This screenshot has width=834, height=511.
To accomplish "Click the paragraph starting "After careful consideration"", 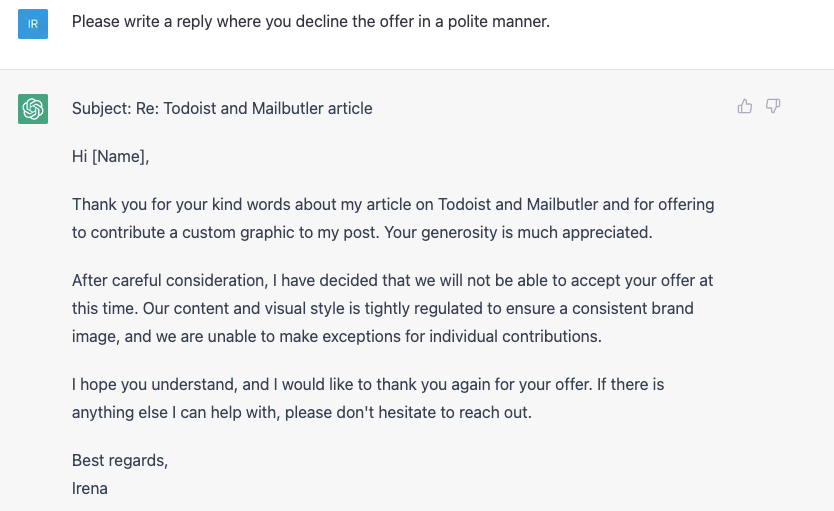I will pos(393,308).
